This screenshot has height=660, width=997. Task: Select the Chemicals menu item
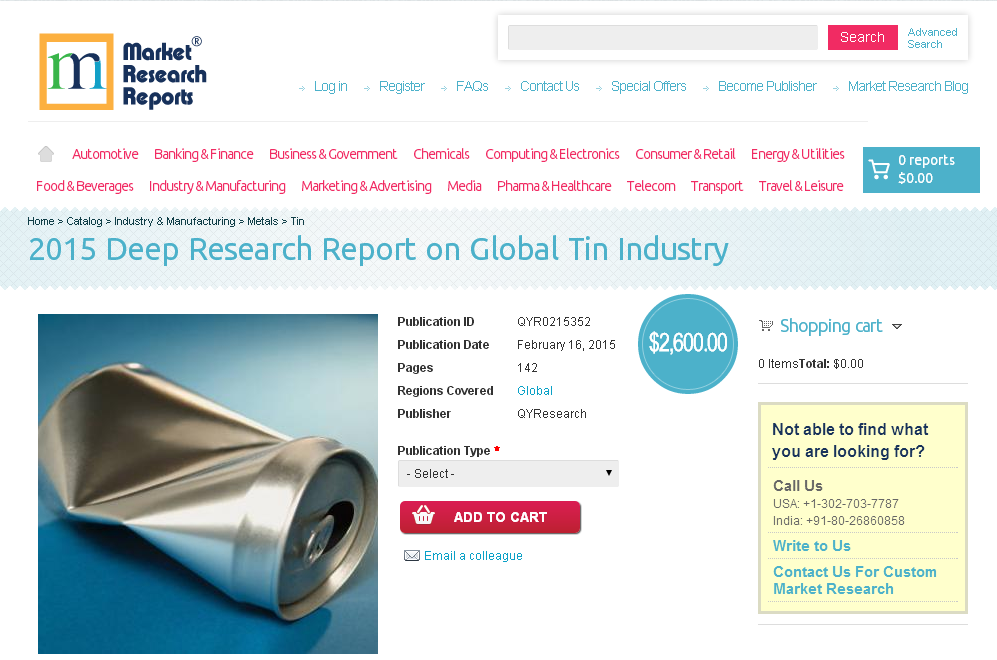pos(441,154)
